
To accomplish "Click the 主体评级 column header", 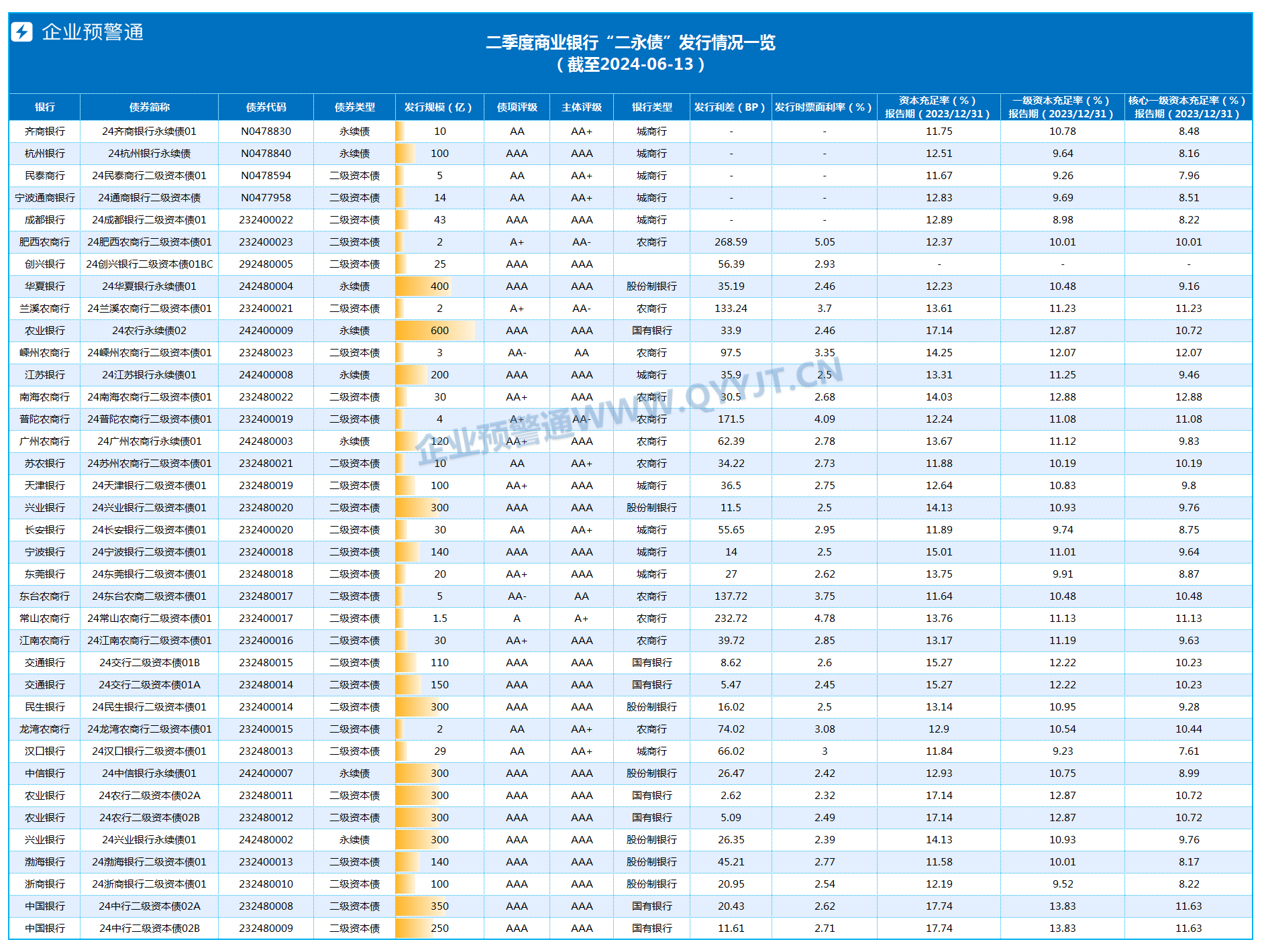I will click(x=582, y=107).
